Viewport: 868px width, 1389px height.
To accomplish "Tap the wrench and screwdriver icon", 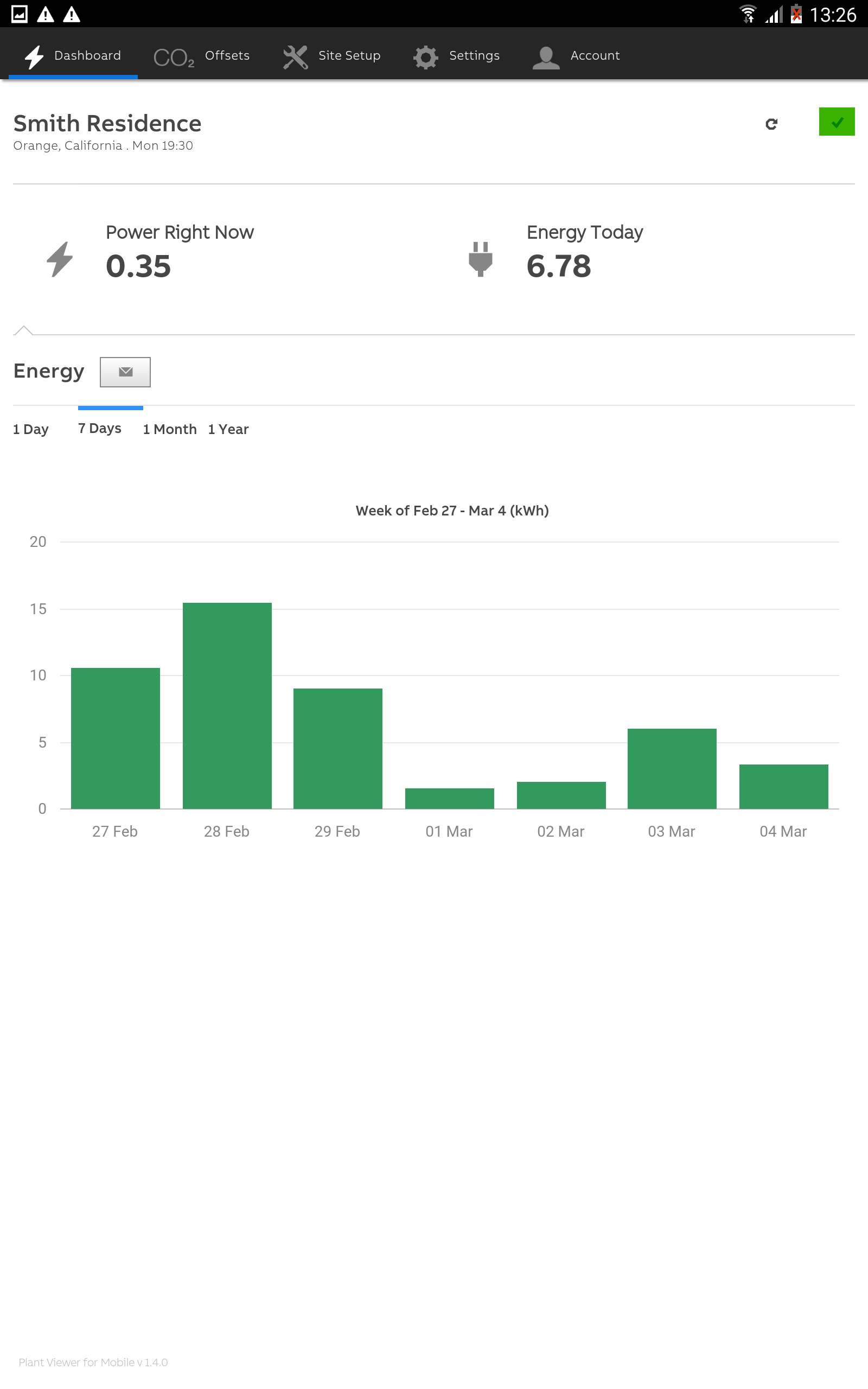I will [296, 58].
